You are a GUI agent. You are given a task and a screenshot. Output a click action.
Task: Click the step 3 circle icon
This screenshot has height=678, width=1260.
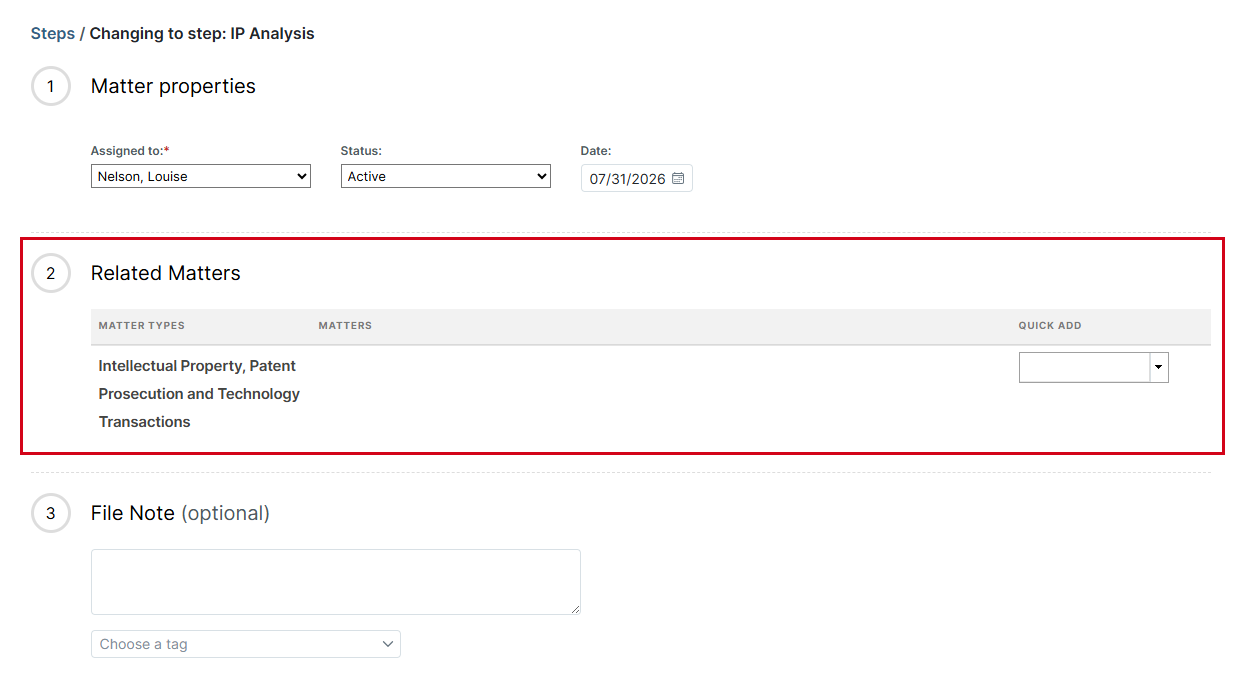(51, 513)
